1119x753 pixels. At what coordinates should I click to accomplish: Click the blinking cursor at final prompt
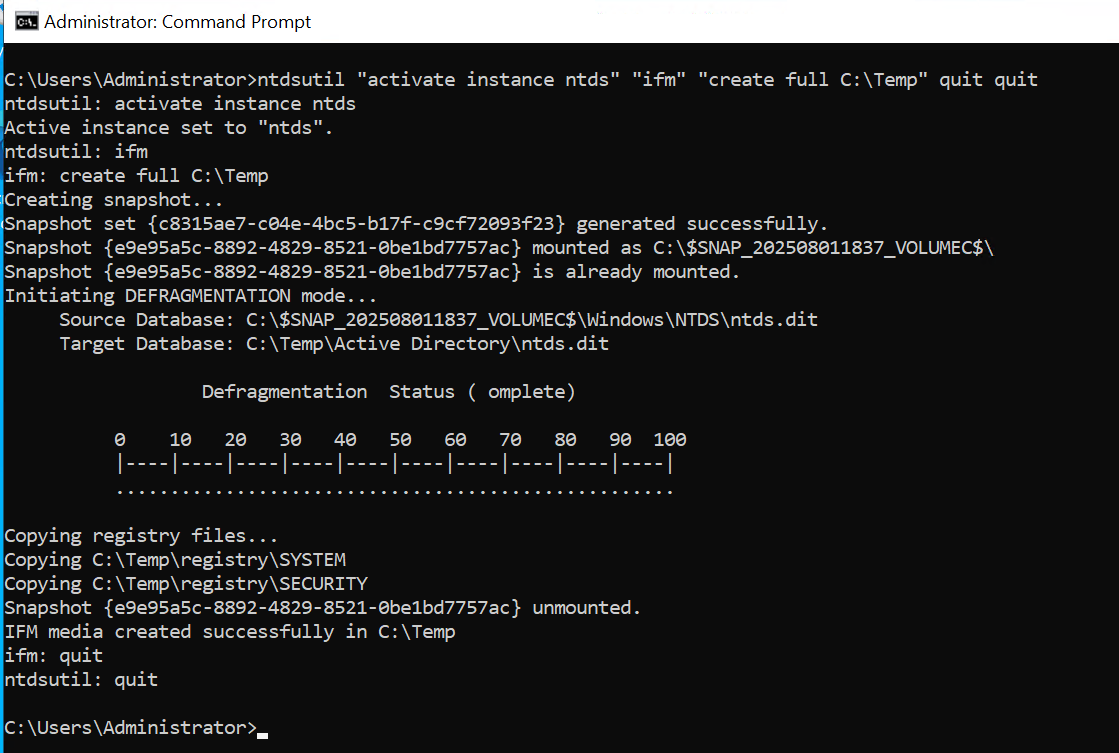263,735
